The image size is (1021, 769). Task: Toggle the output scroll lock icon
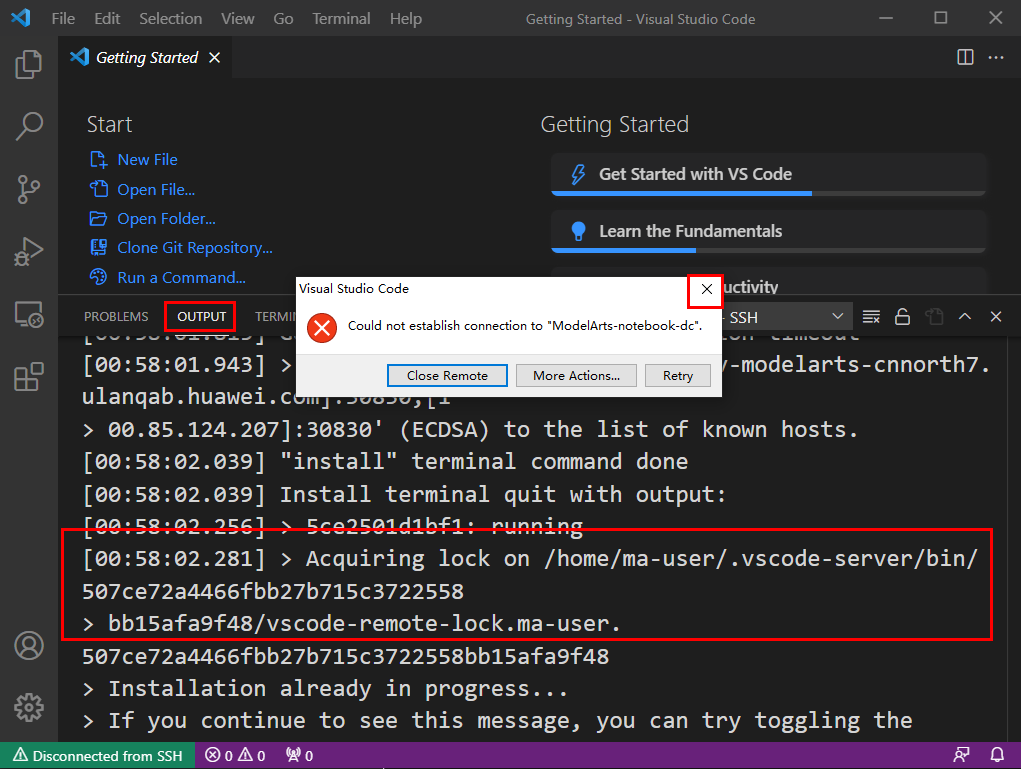pos(902,317)
